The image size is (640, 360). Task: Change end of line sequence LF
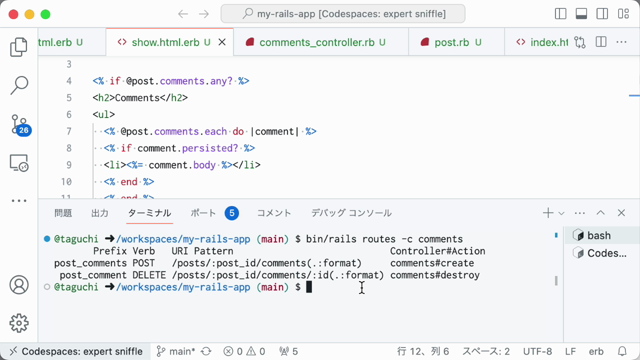point(570,351)
